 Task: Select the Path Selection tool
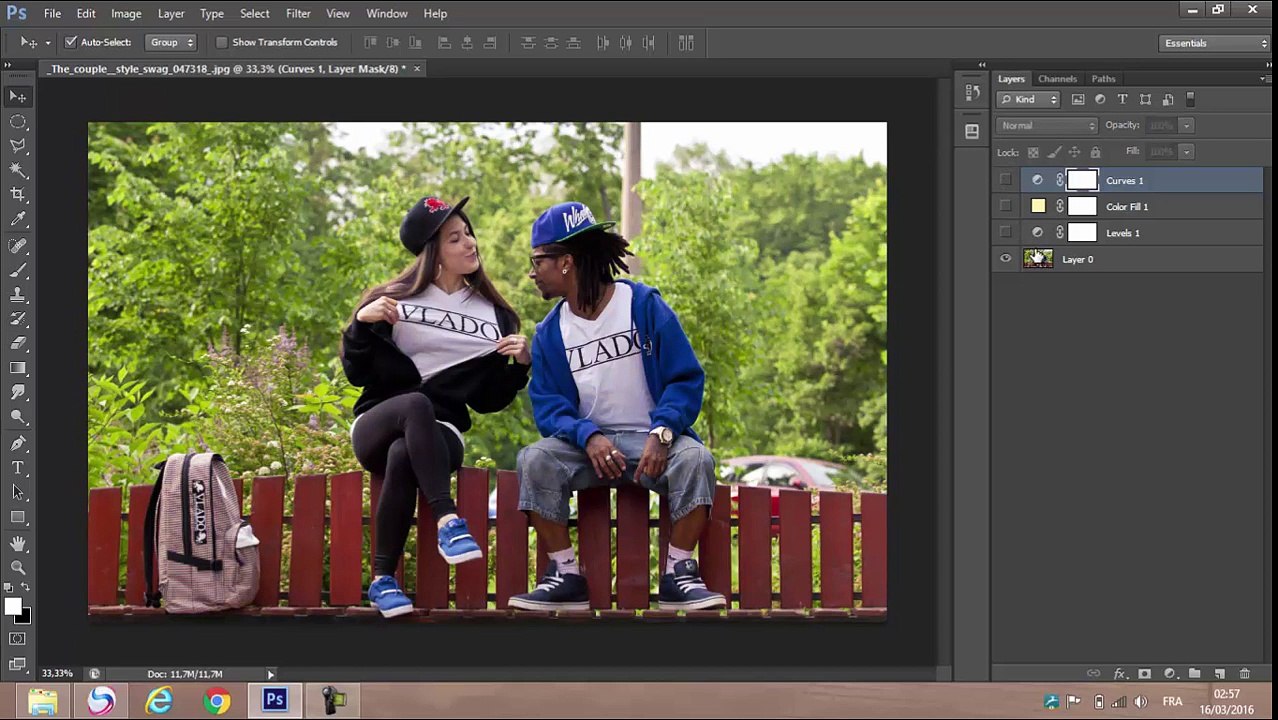[18, 493]
